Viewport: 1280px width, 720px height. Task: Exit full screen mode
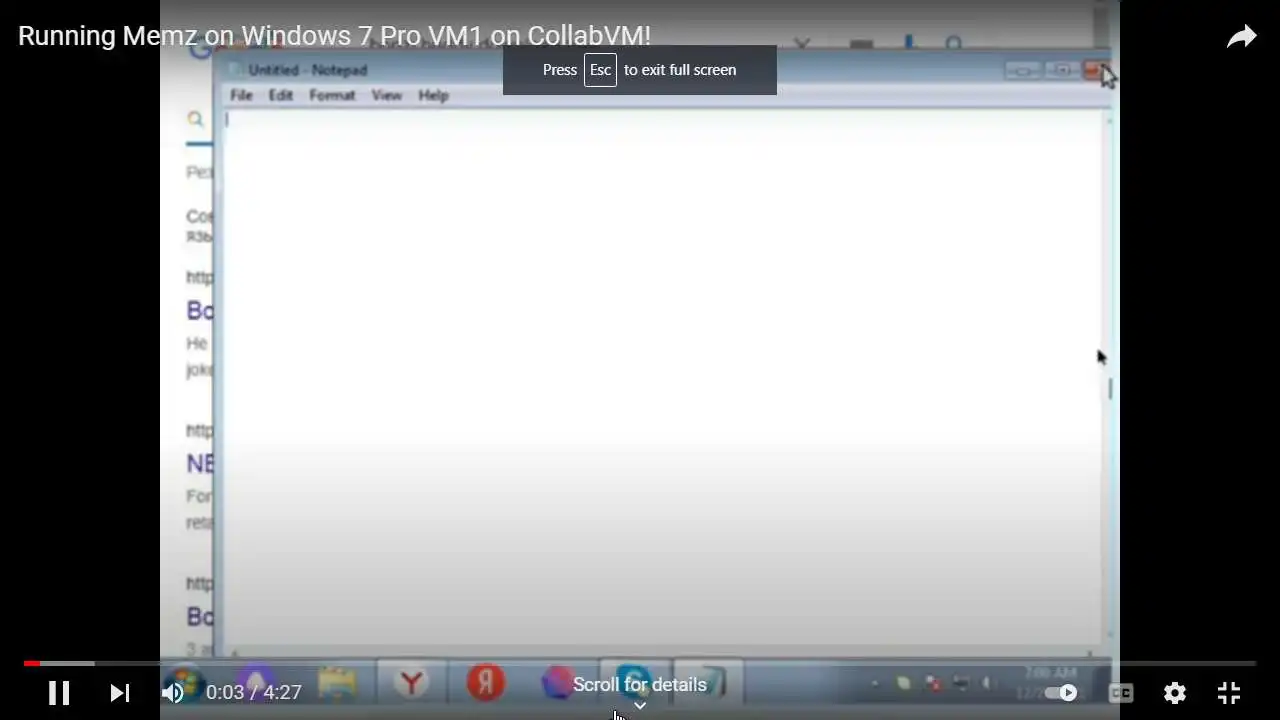pos(1229,692)
